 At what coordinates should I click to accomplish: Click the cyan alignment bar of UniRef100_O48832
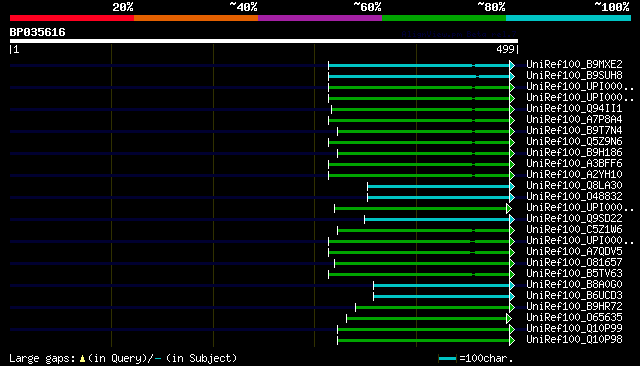[x=439, y=197]
